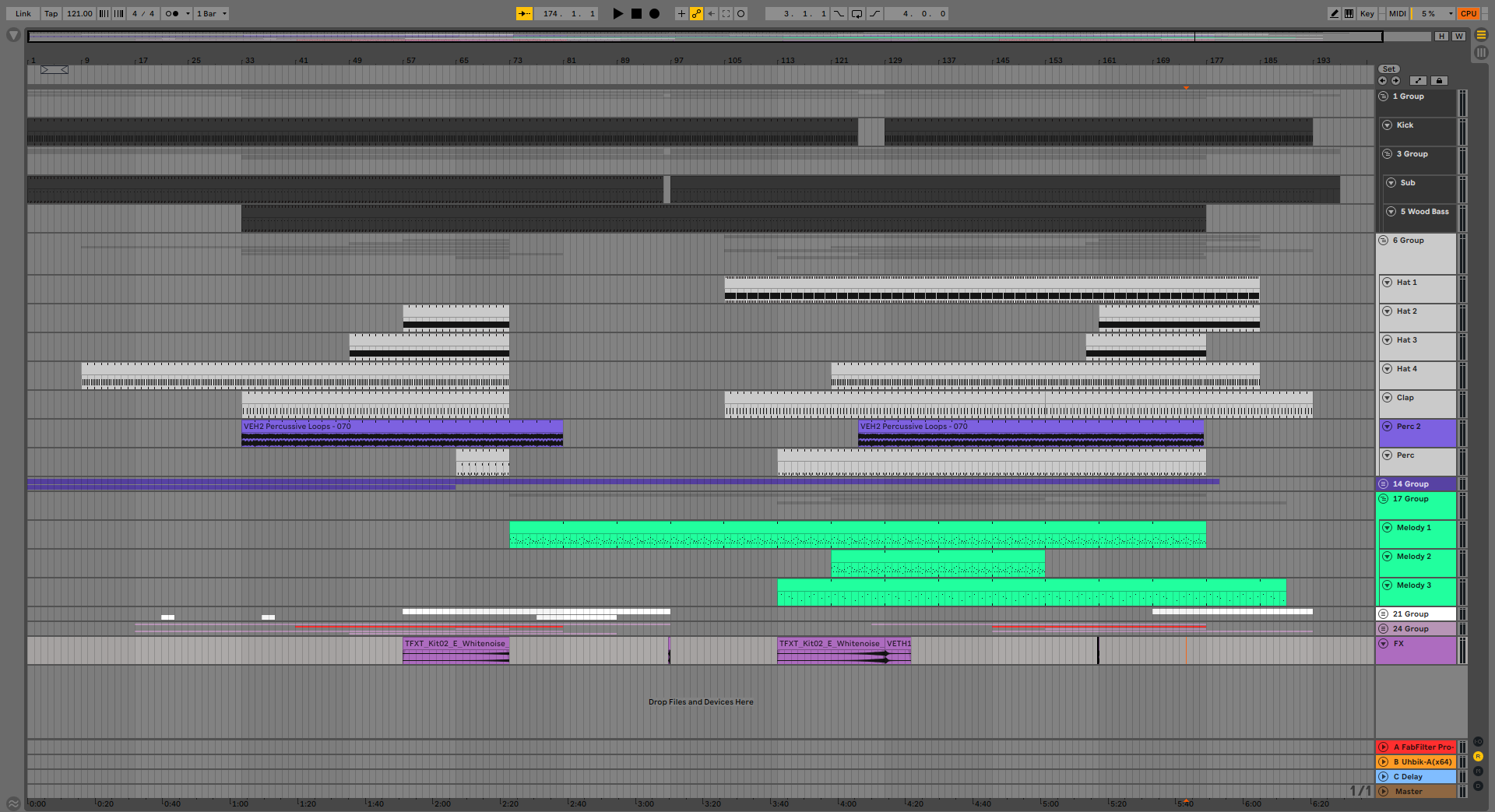Toggle the Follow playback icon
Image resolution: width=1495 pixels, height=812 pixels.
tap(525, 13)
